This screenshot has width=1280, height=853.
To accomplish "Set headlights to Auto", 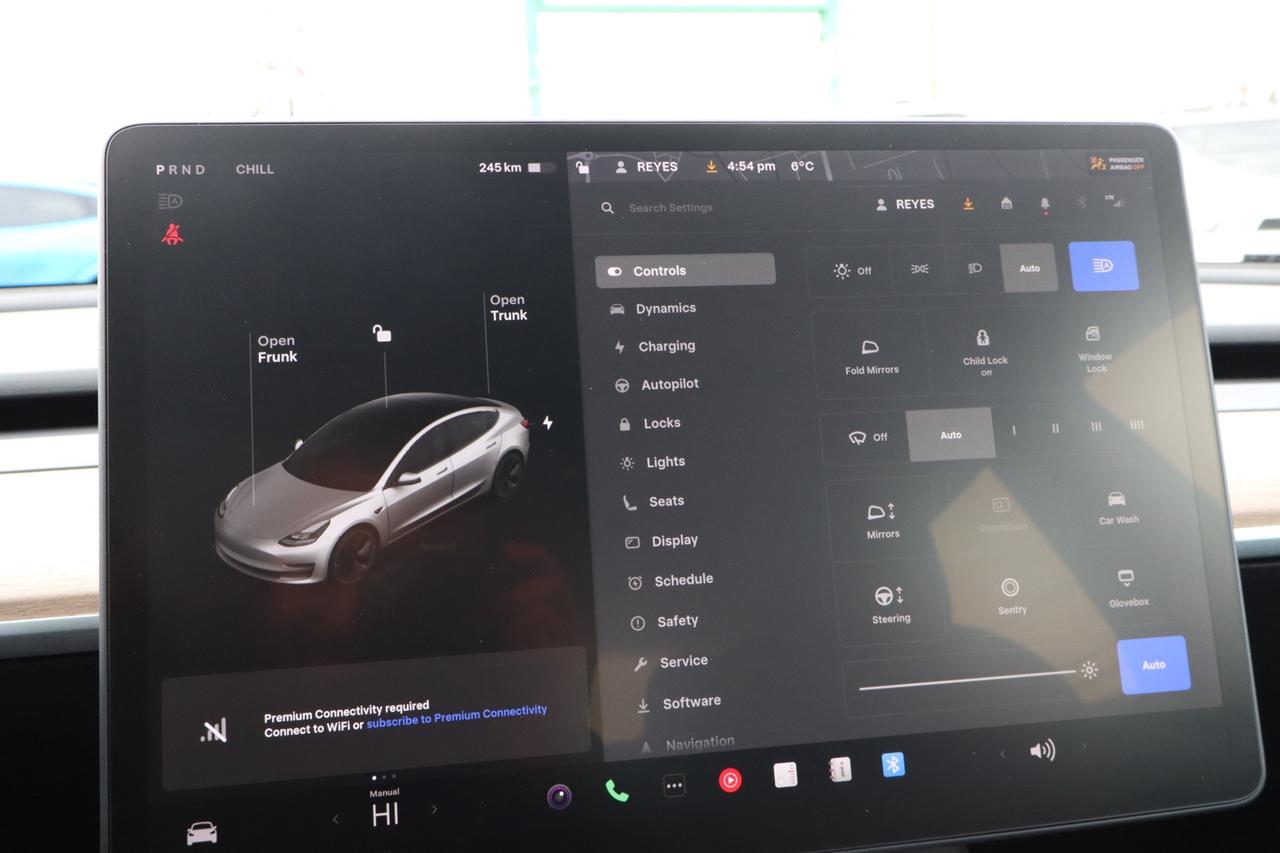I will [1029, 268].
